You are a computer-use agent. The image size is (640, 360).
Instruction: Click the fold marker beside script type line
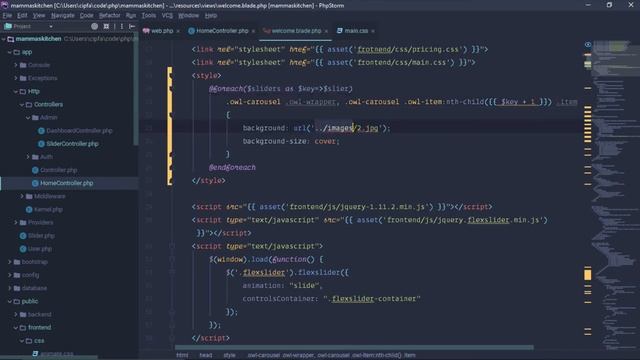coord(172,246)
